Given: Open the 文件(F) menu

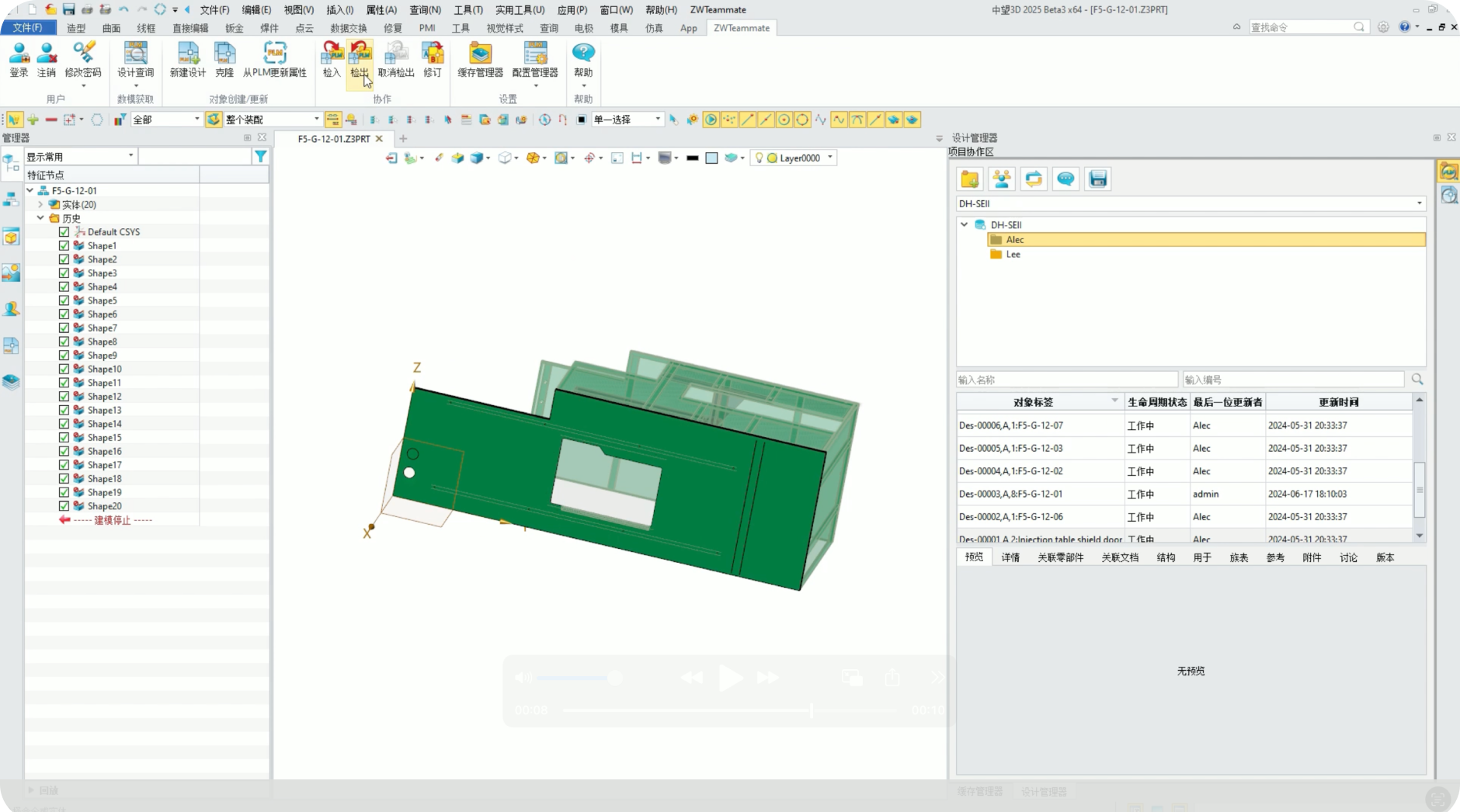Looking at the screenshot, I should [214, 9].
